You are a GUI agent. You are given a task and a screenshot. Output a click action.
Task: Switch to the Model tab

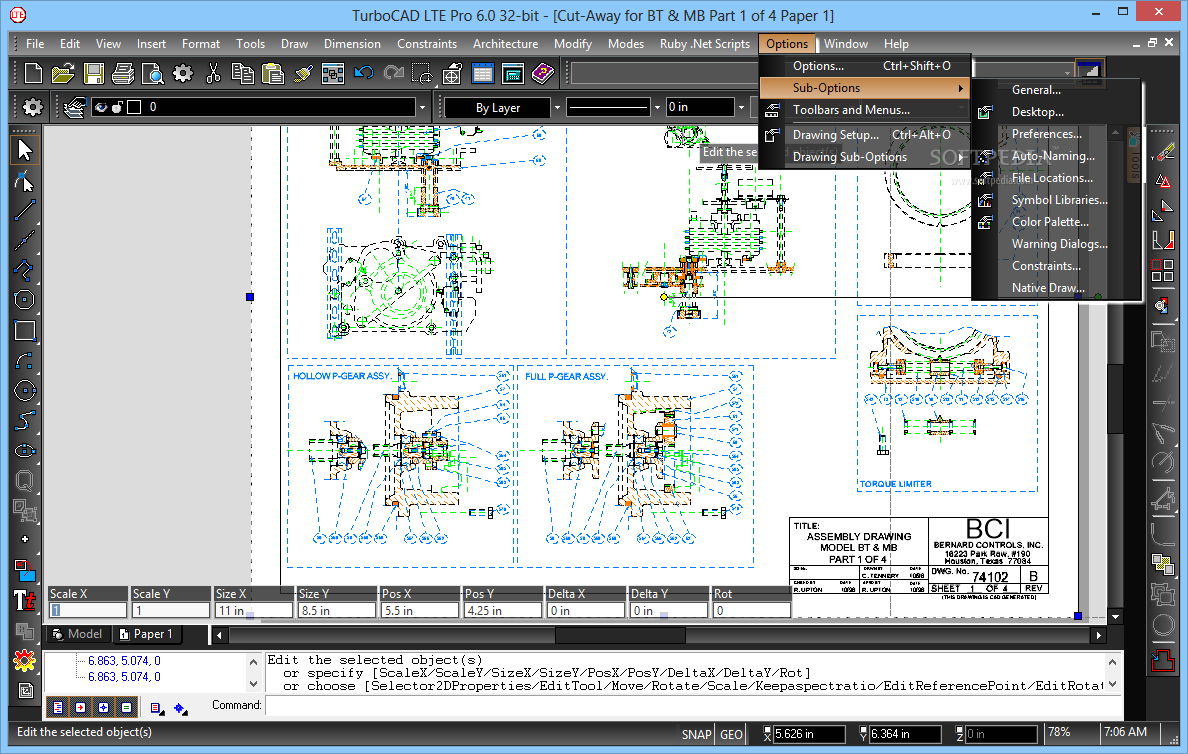78,634
